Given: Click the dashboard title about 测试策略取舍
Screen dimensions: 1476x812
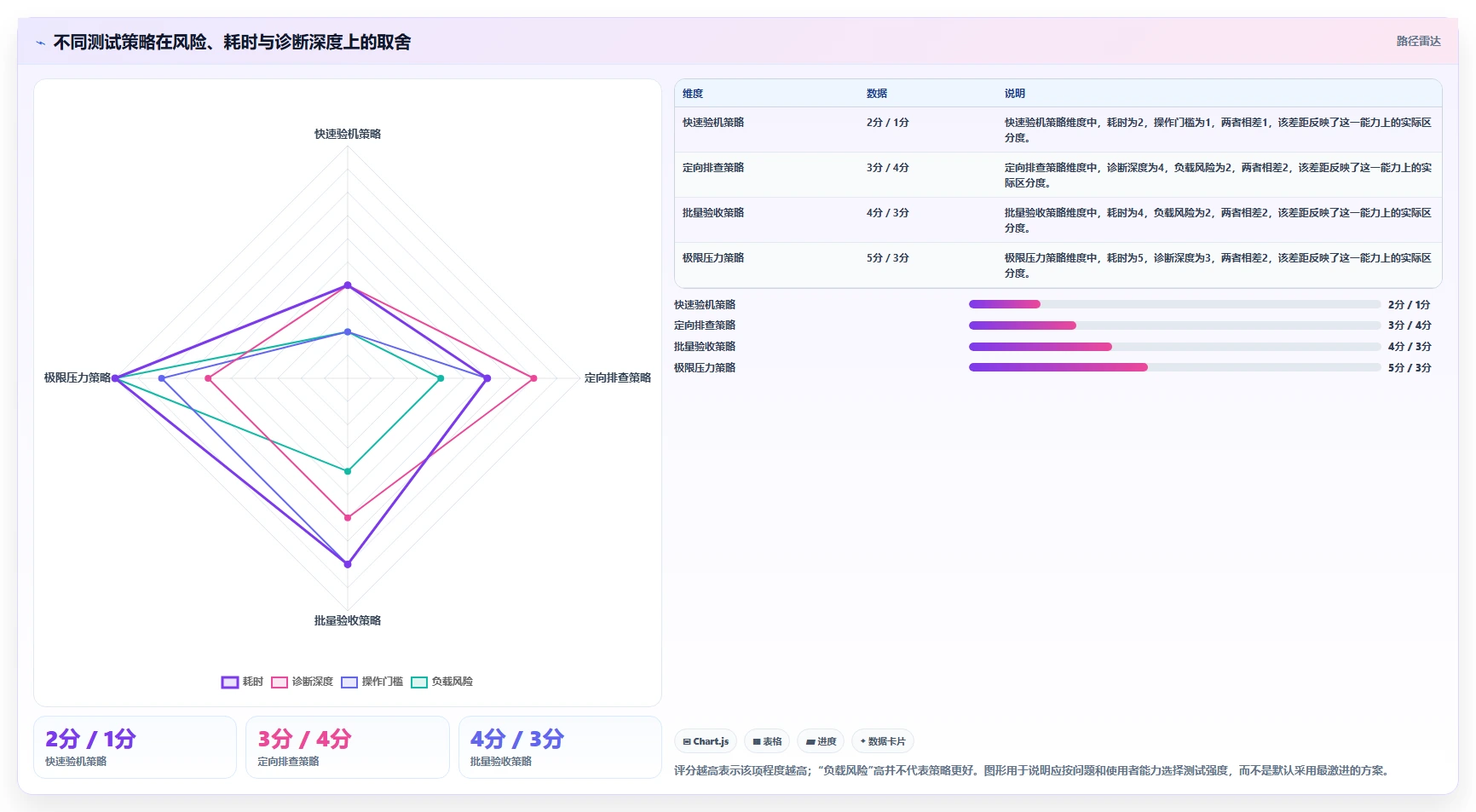Looking at the screenshot, I should pos(232,43).
